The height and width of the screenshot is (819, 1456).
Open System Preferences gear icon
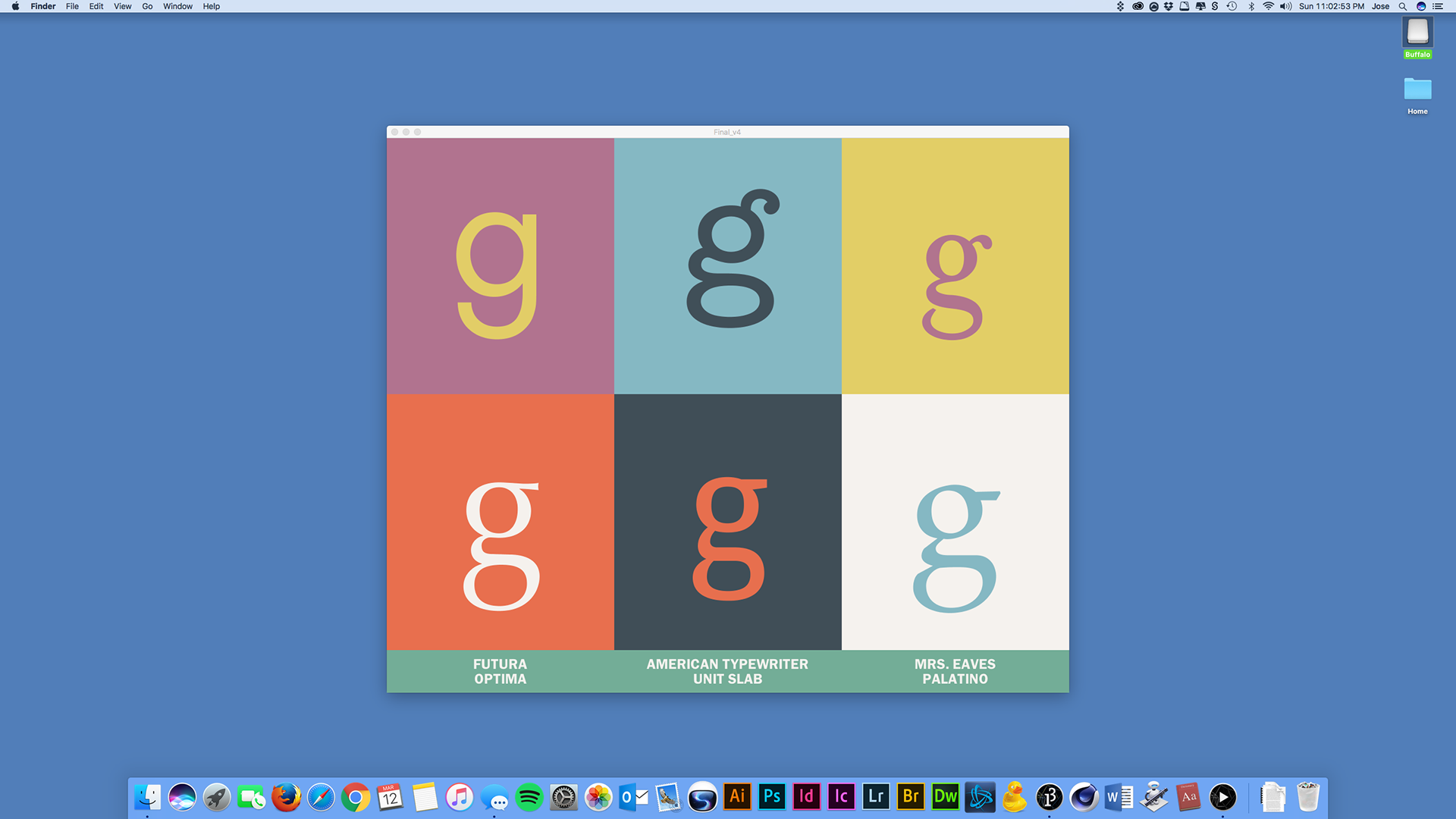click(x=563, y=797)
